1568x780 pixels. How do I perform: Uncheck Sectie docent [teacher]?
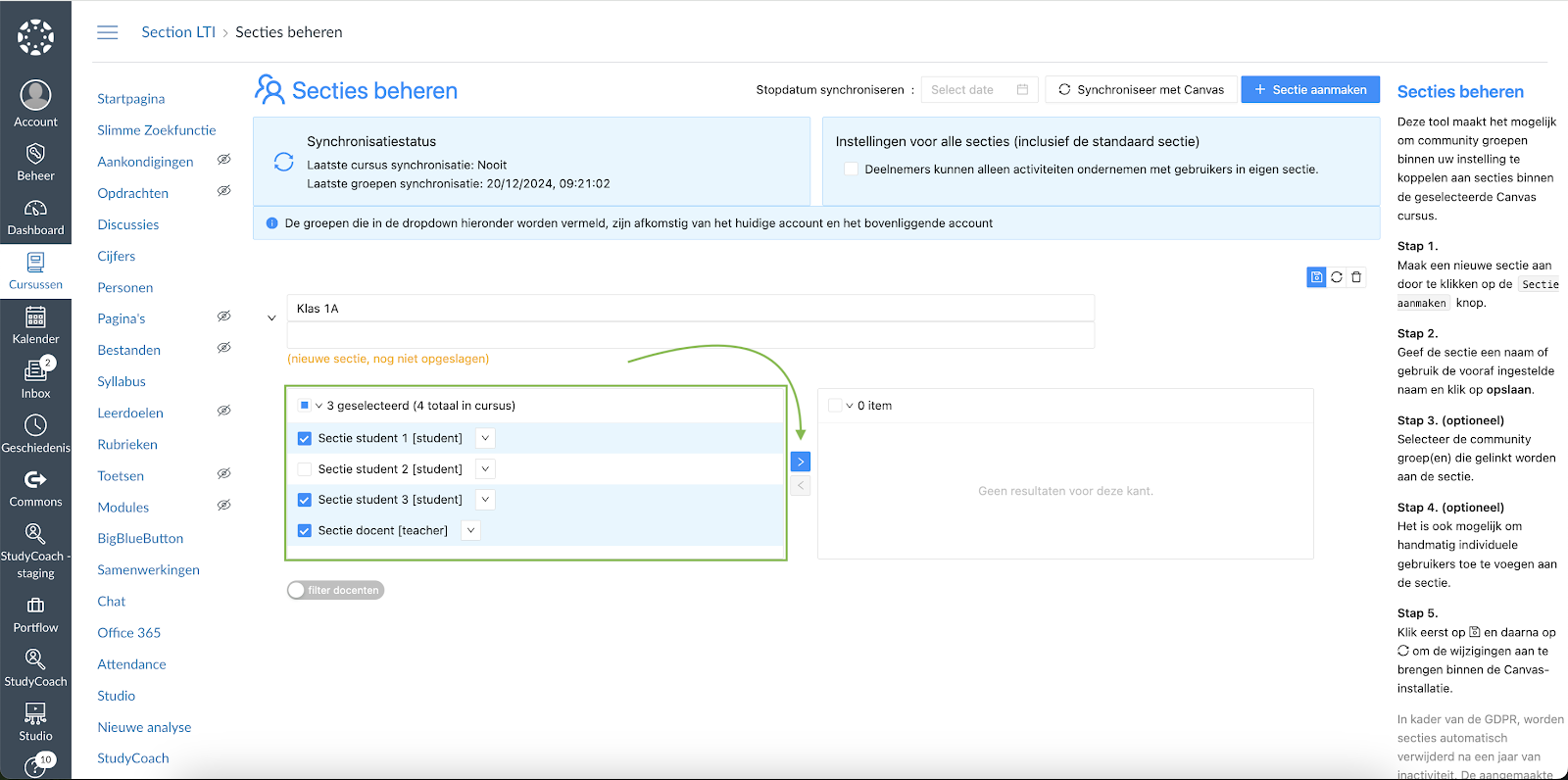pos(305,530)
